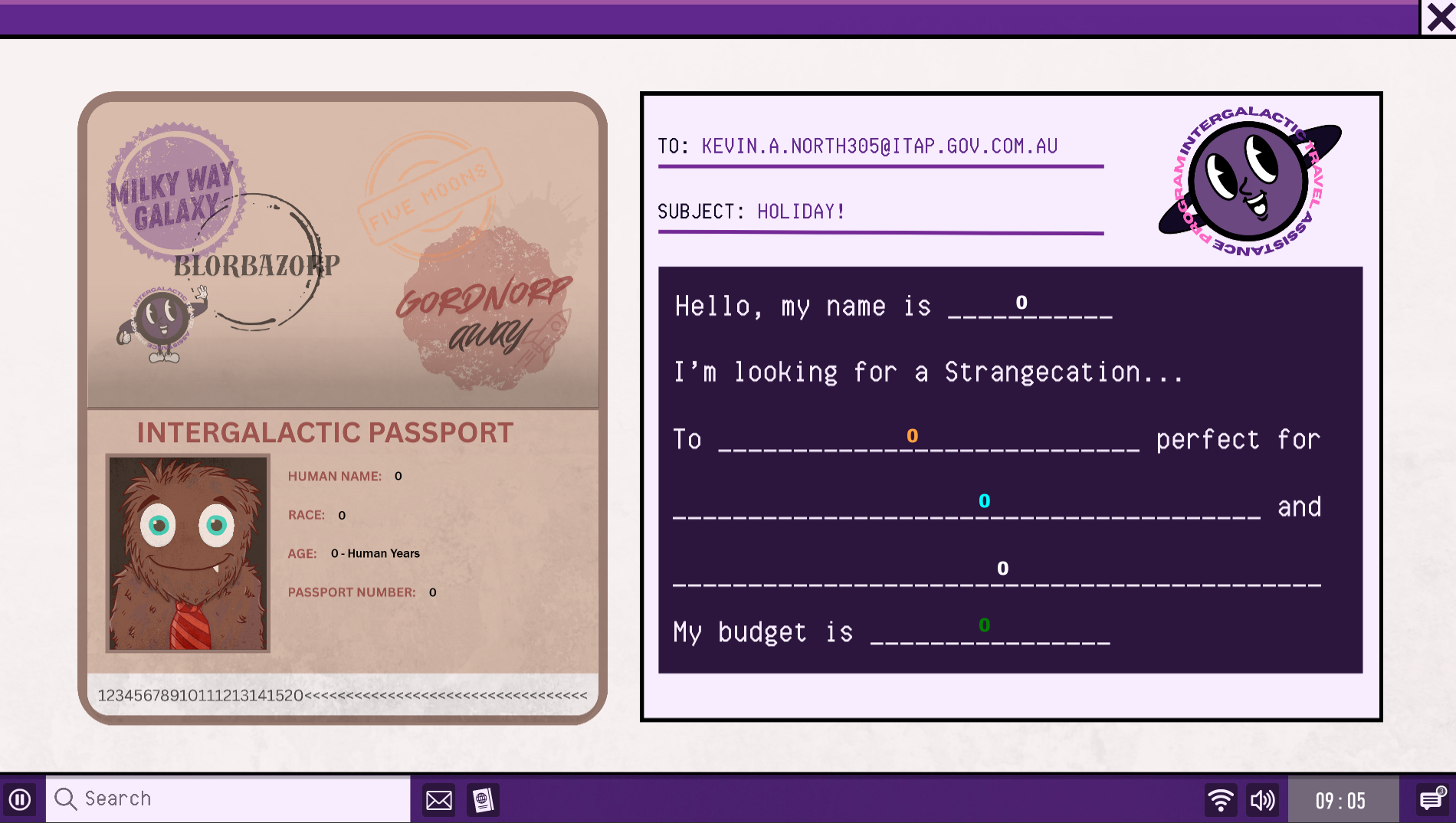
Task: Select the name blank after 'my name is'
Action: coord(1030,307)
